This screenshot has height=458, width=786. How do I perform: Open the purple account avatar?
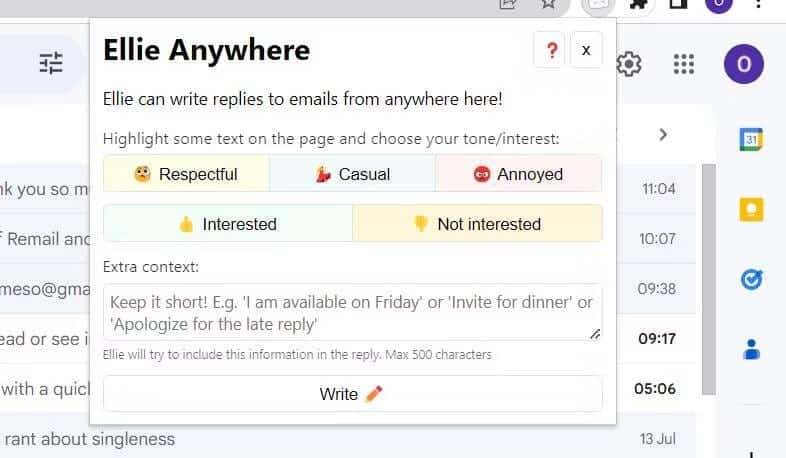coord(744,64)
